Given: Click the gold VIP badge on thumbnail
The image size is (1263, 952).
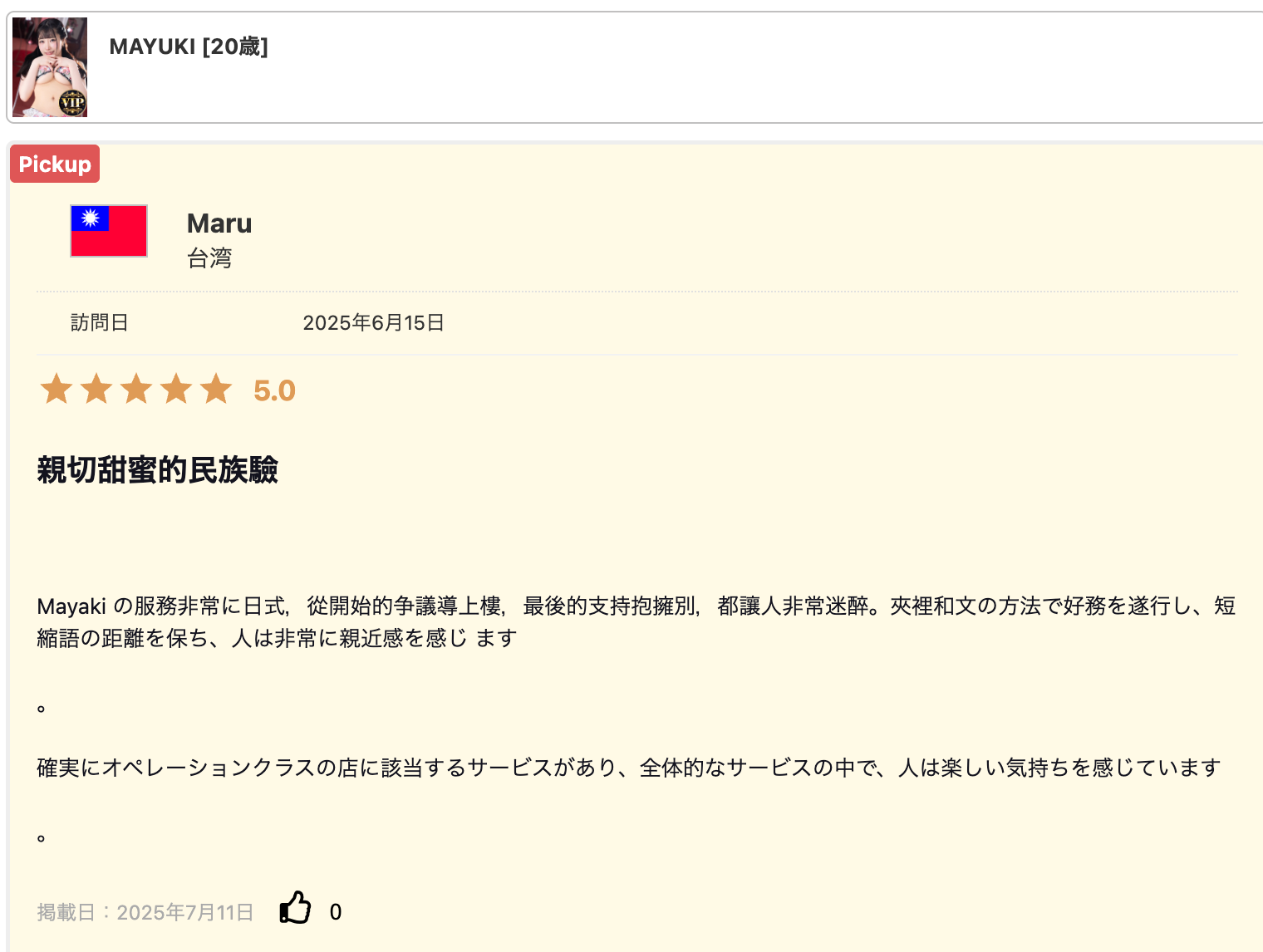Looking at the screenshot, I should (72, 102).
